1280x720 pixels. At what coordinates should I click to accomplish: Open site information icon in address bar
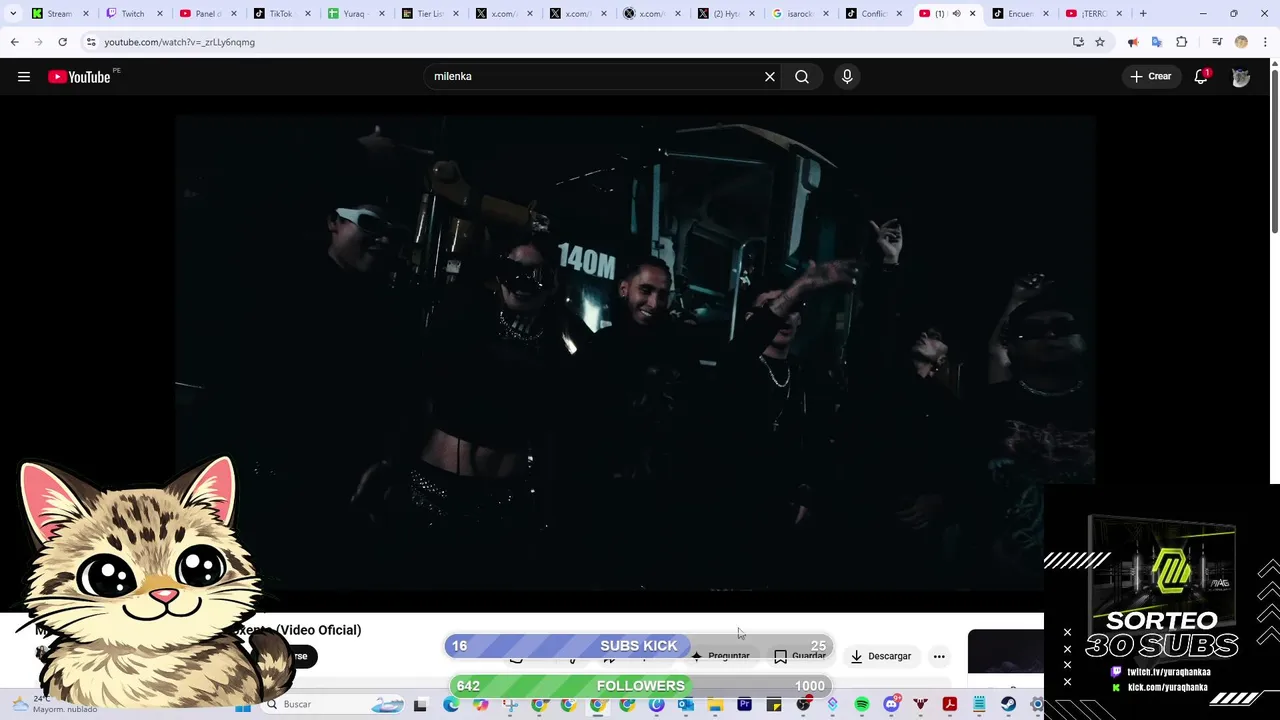click(90, 42)
